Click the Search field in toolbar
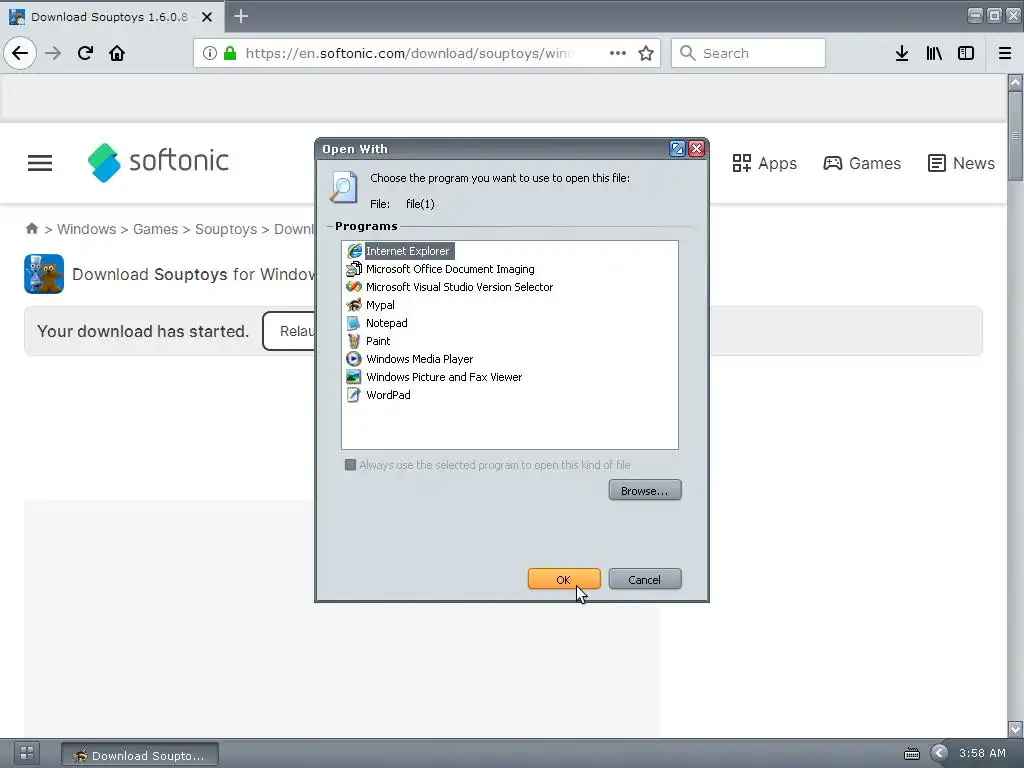The width and height of the screenshot is (1024, 768). [x=748, y=53]
